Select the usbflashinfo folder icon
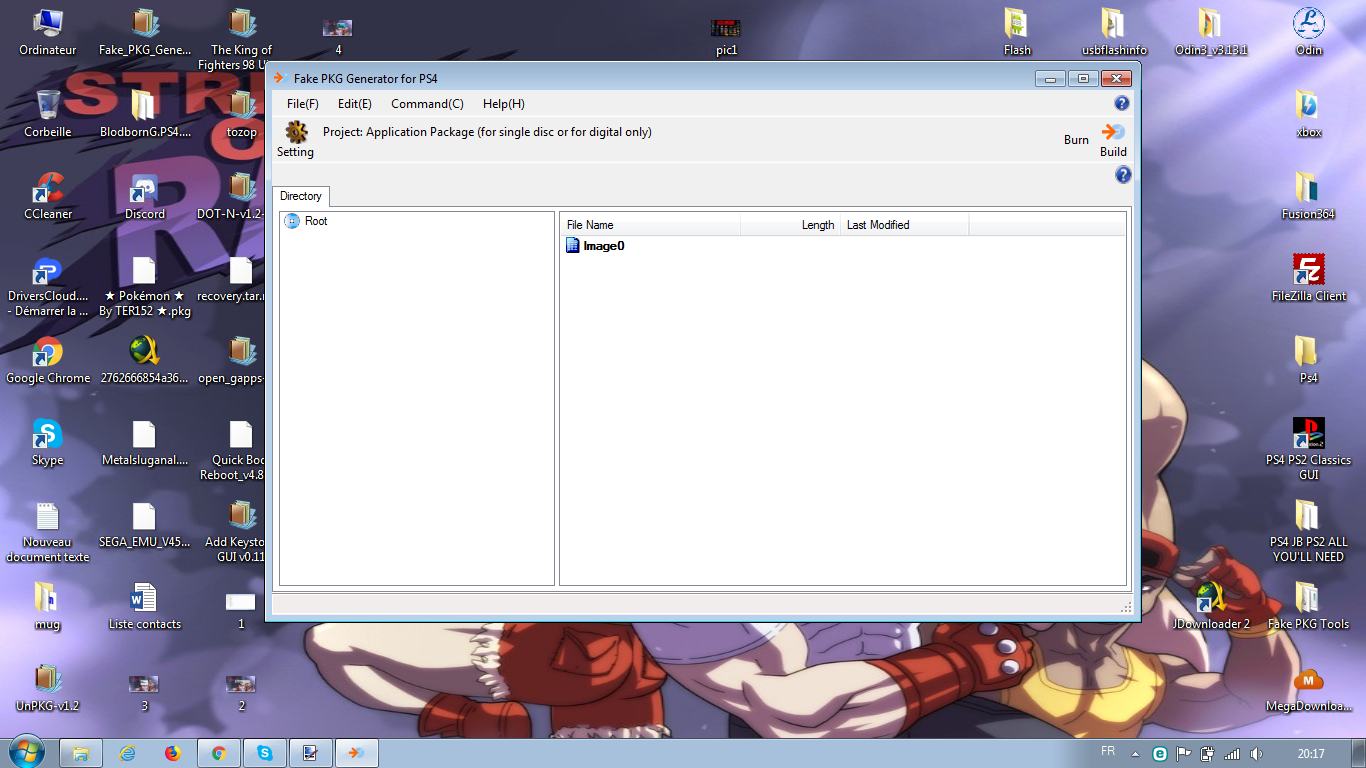Image resolution: width=1366 pixels, height=768 pixels. (x=1114, y=32)
